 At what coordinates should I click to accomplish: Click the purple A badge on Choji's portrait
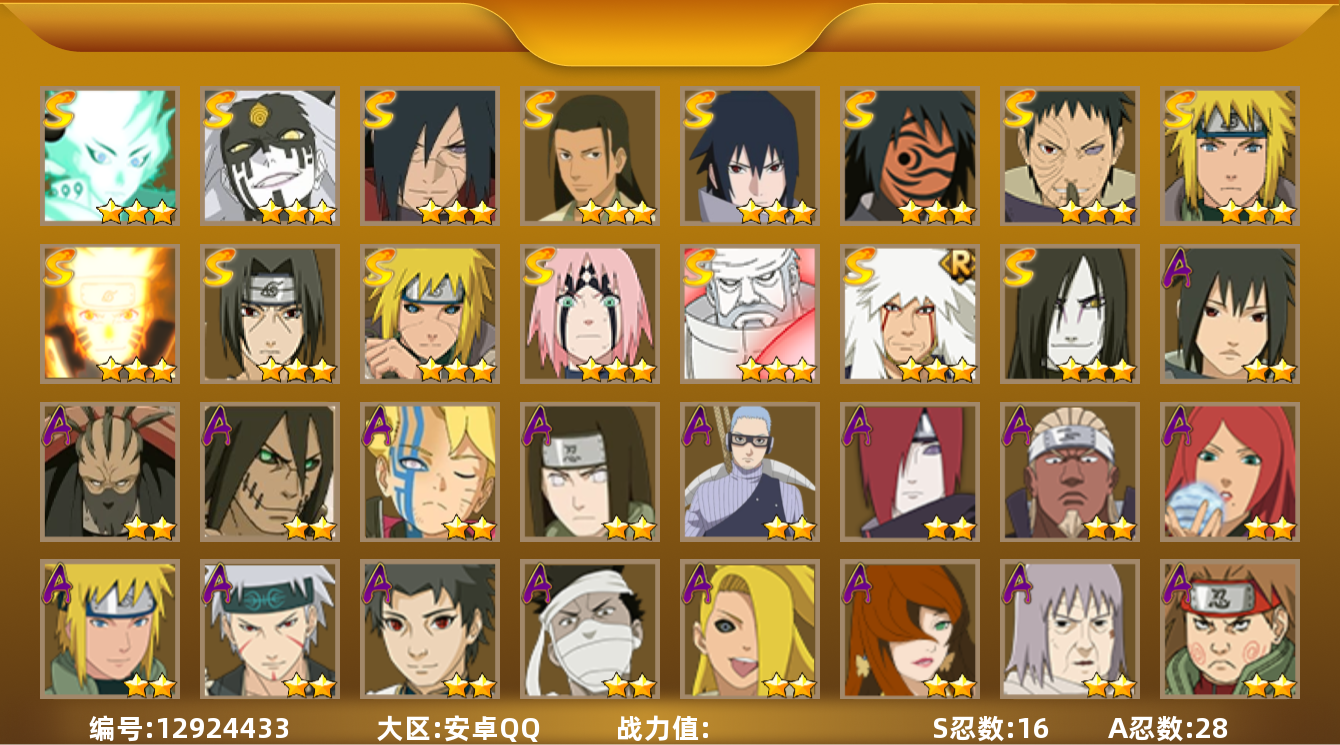[1179, 582]
